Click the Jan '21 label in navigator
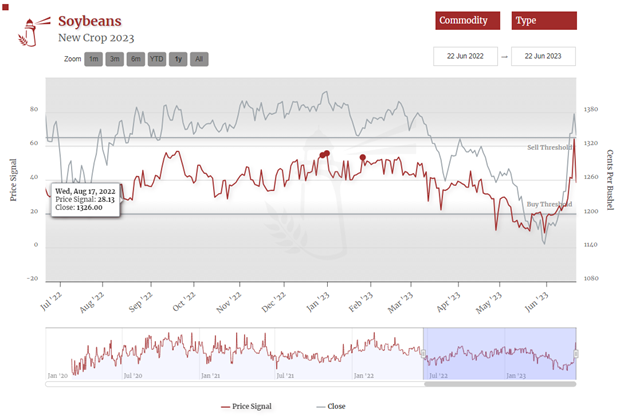Screen dimensions: 624x418 (210, 376)
